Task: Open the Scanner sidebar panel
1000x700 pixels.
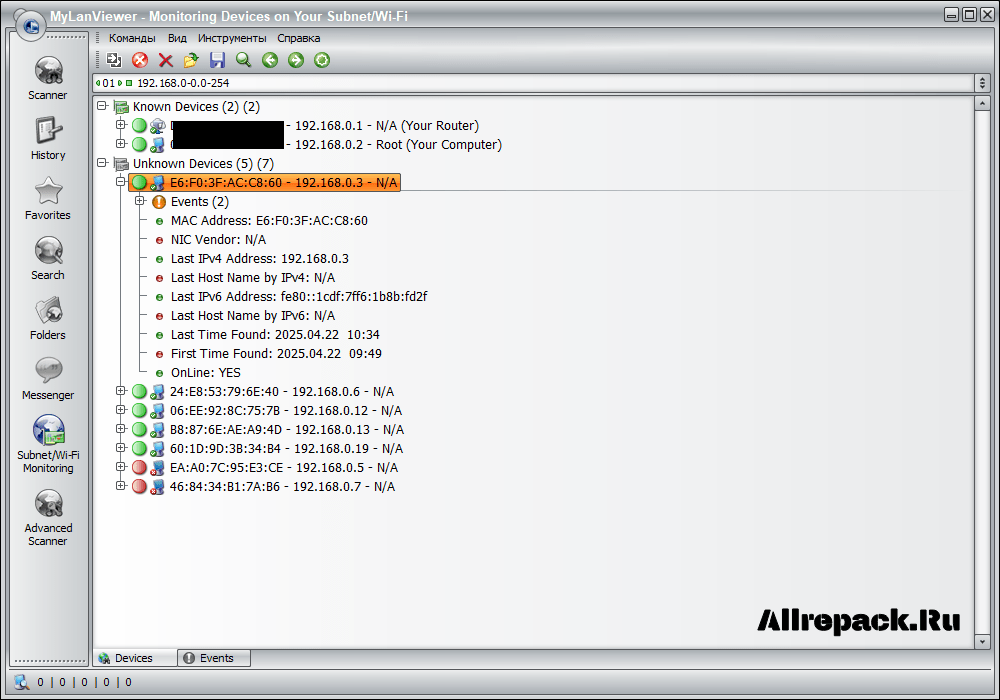Action: [48, 78]
